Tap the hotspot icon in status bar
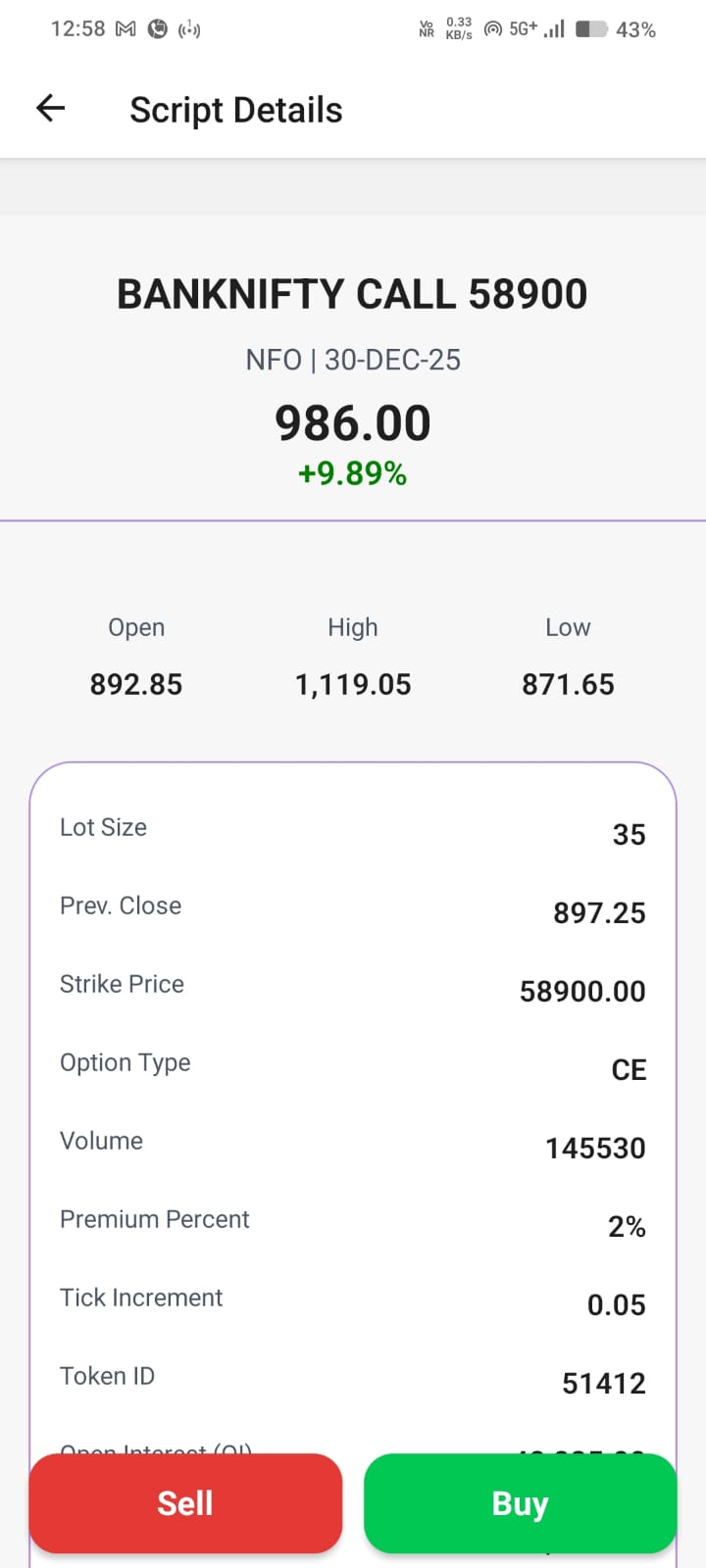 coord(189,29)
